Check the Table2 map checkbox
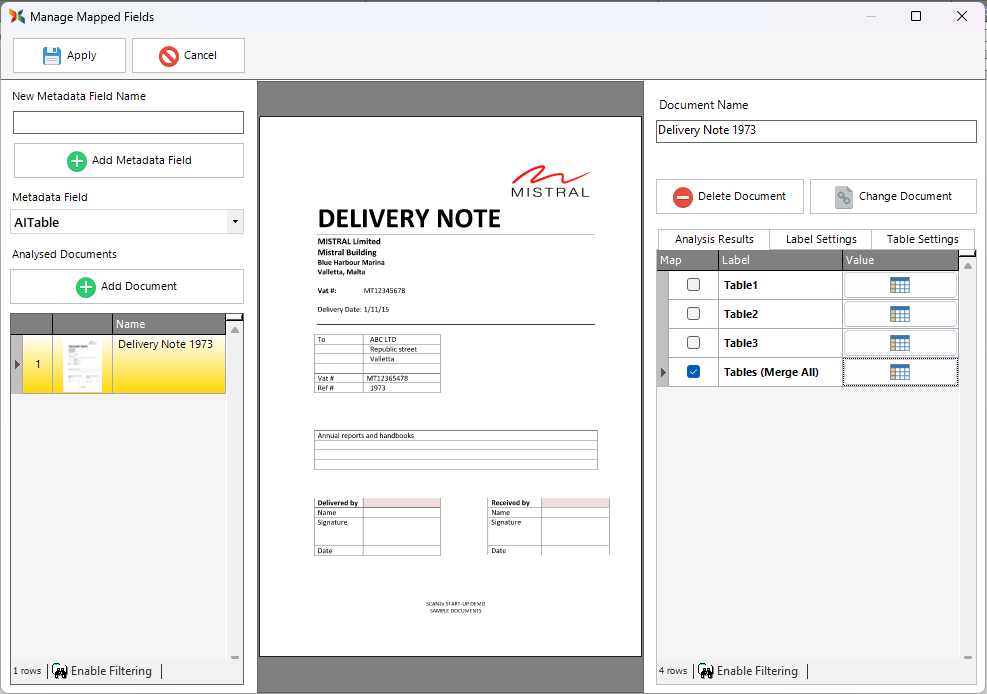Screen dimensions: 987x694 [x=693, y=314]
